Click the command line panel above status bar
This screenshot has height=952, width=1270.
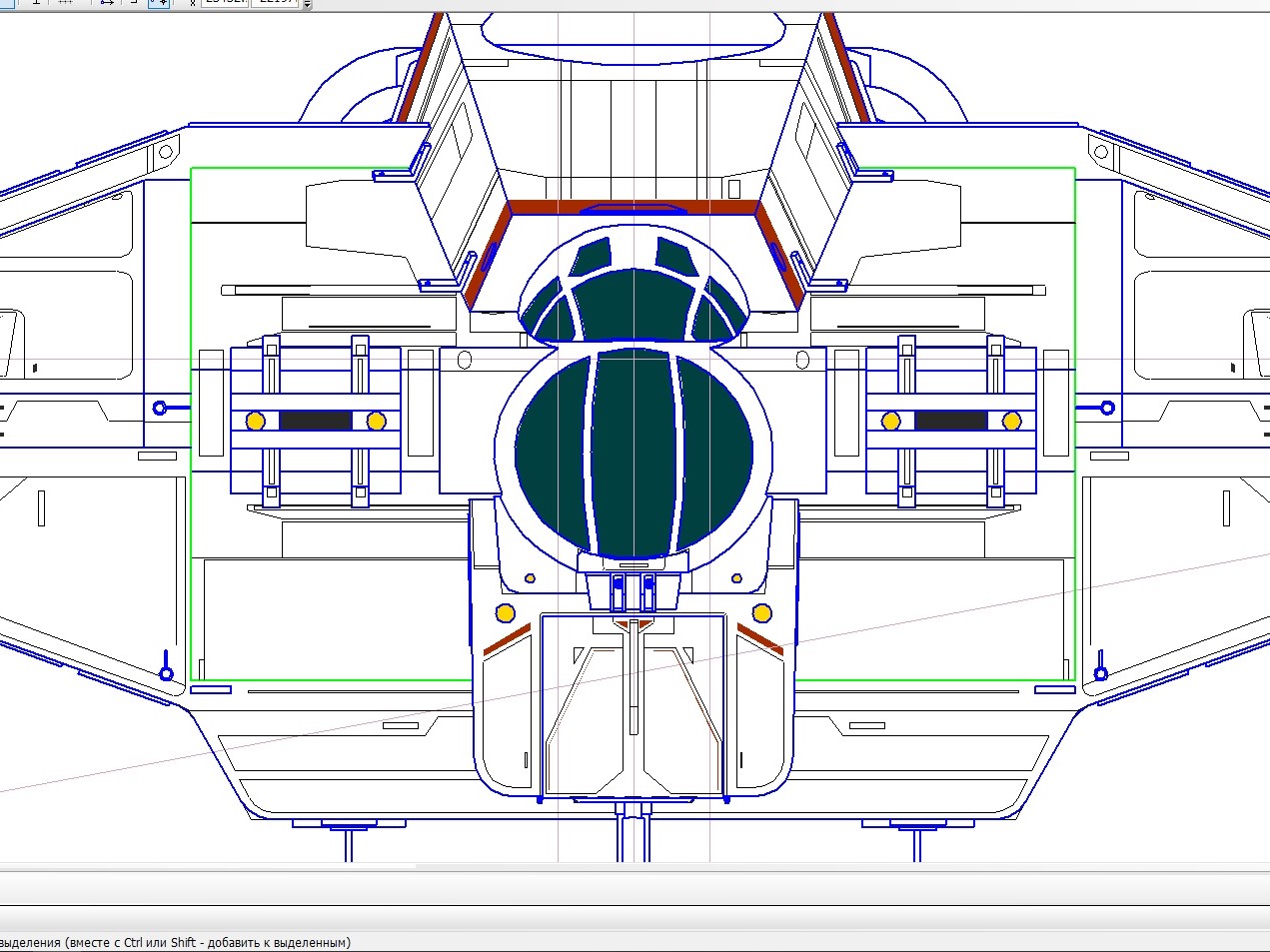(635, 888)
